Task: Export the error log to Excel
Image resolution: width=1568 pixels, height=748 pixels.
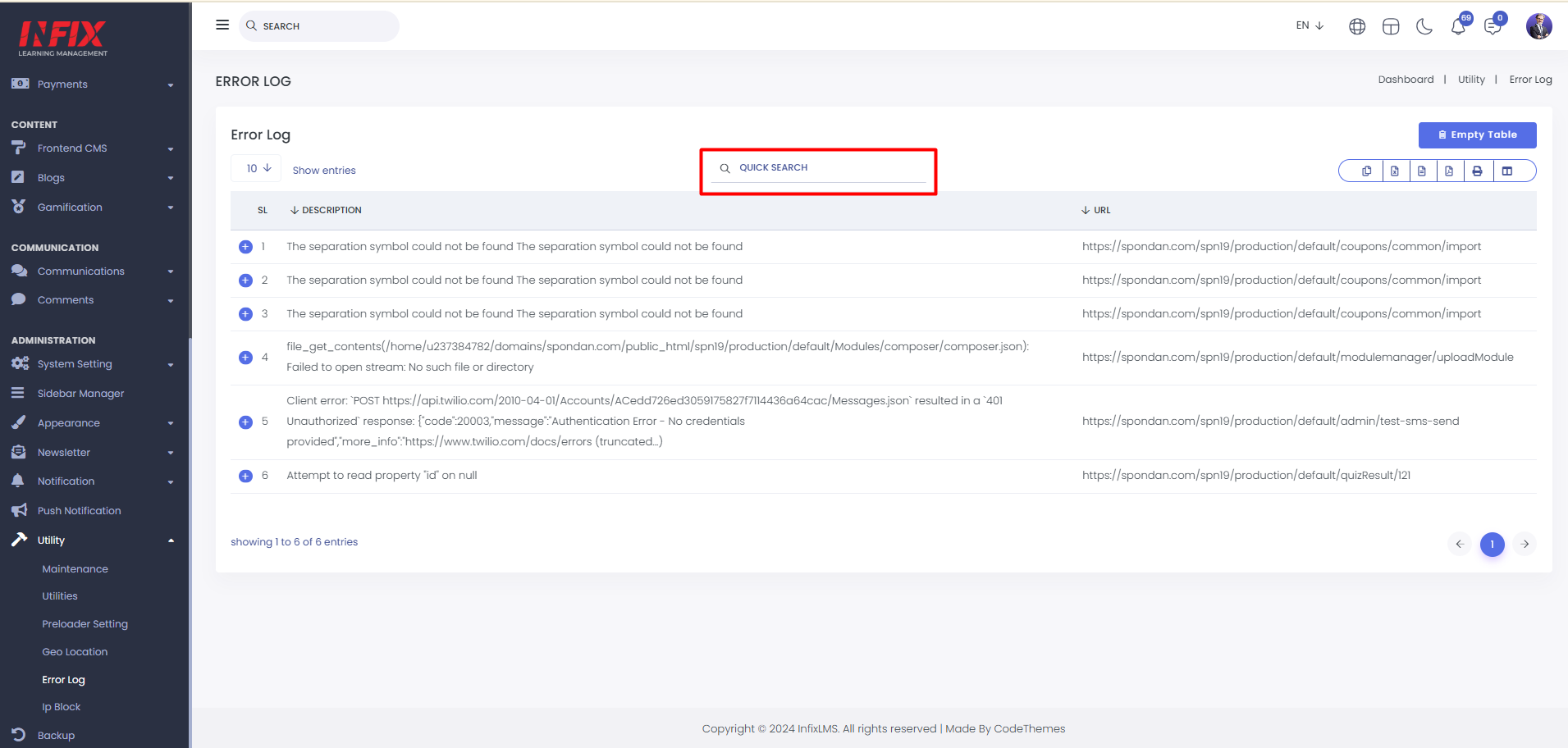Action: (1395, 171)
